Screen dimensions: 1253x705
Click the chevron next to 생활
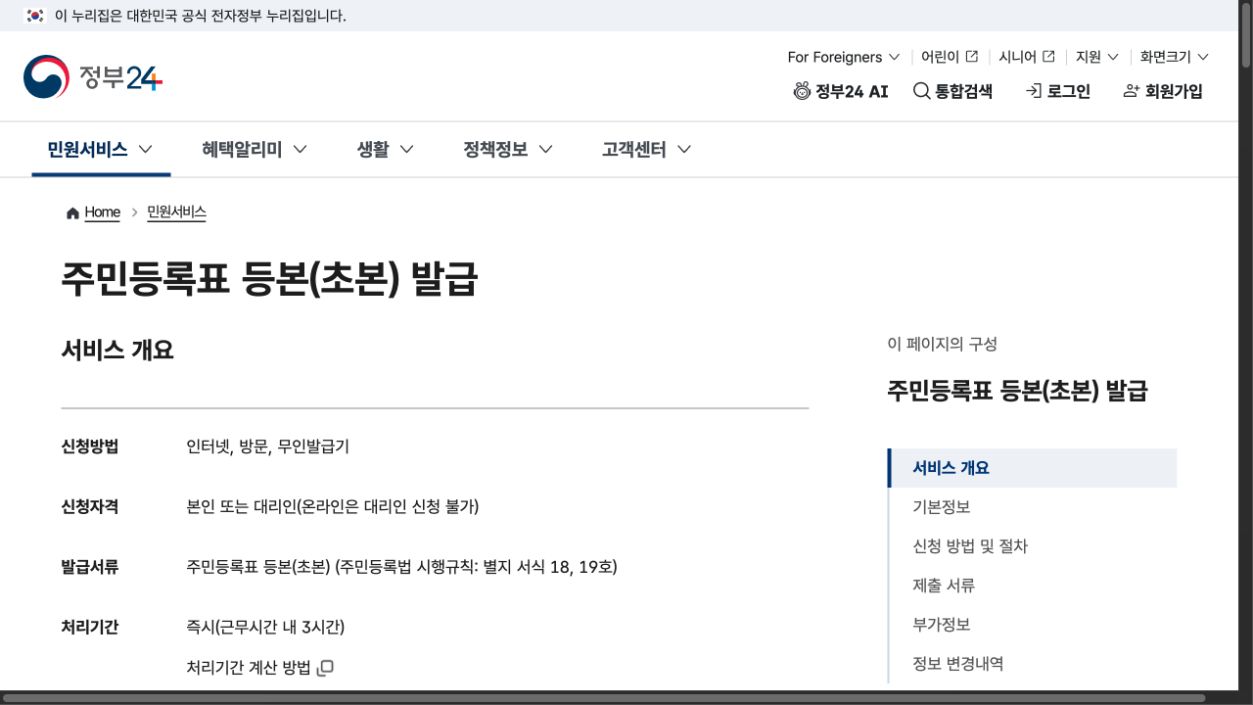[406, 150]
